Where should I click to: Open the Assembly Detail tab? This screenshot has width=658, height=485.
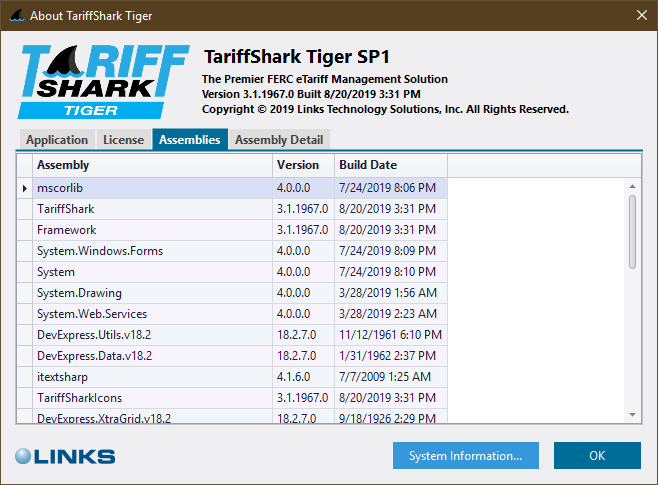click(x=279, y=140)
